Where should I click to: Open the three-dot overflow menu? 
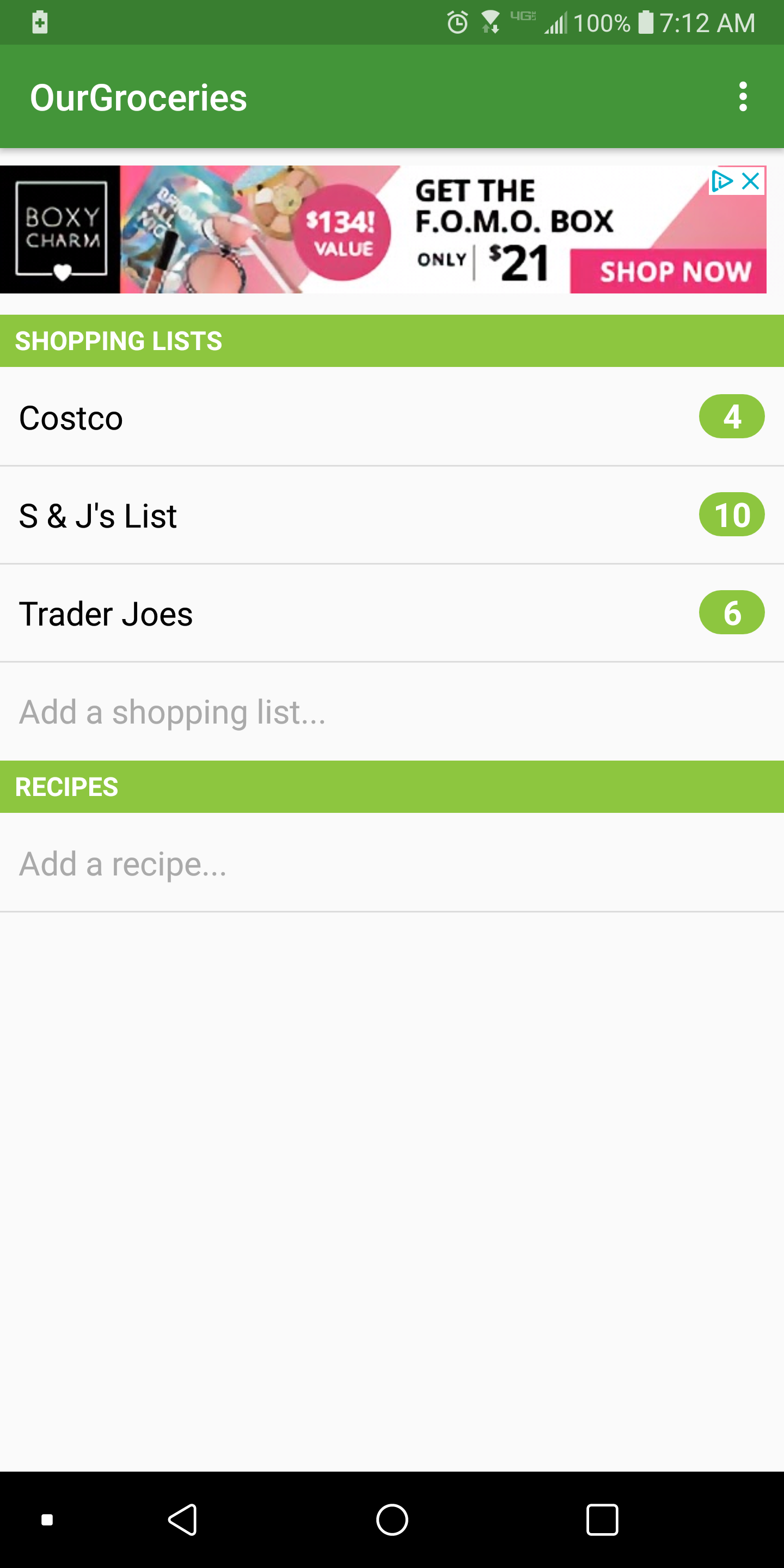[742, 97]
